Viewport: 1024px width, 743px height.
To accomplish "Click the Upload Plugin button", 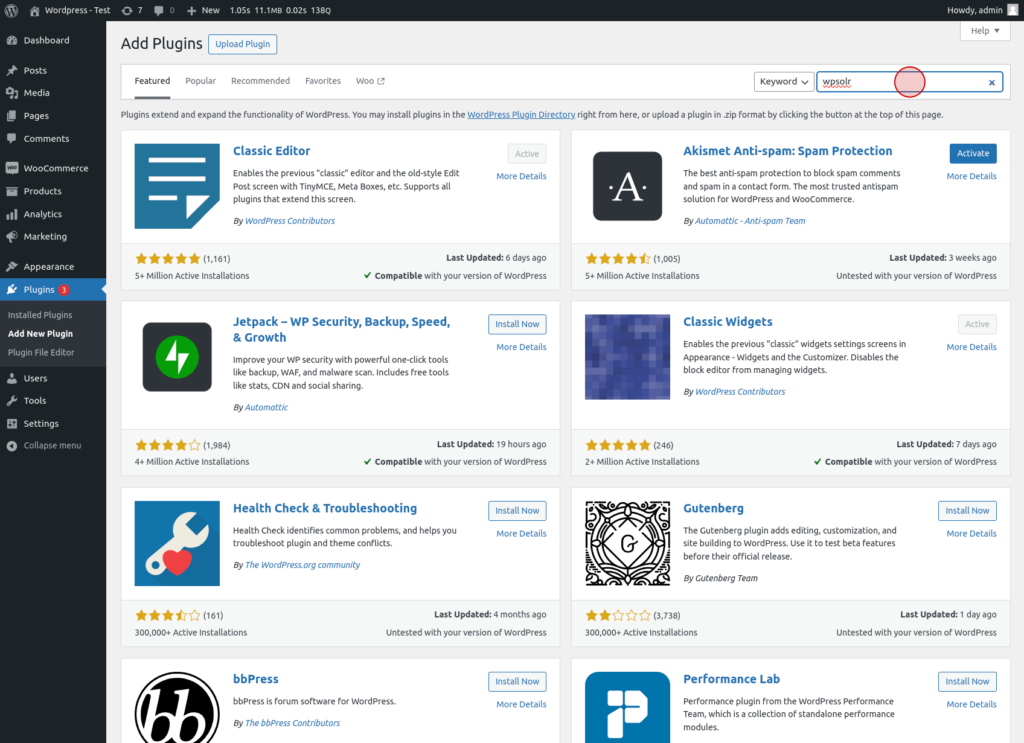I will (242, 44).
